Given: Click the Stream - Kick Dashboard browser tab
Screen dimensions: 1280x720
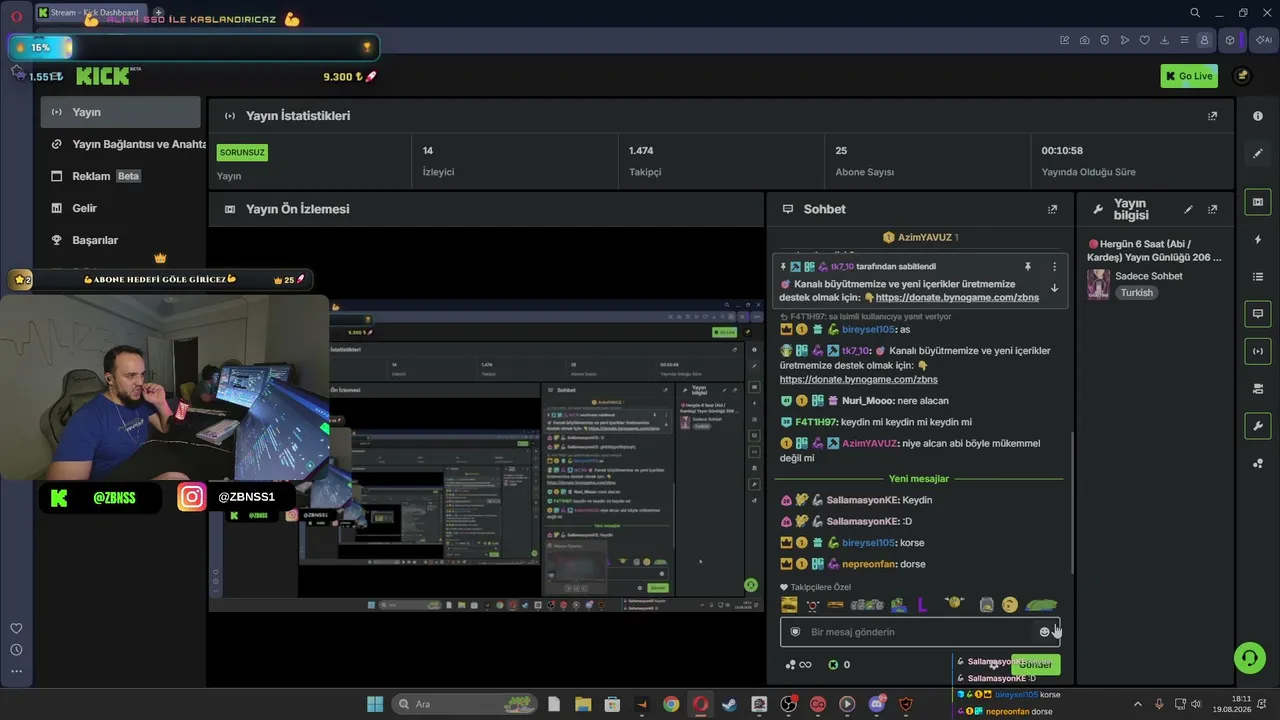Looking at the screenshot, I should (90, 13).
